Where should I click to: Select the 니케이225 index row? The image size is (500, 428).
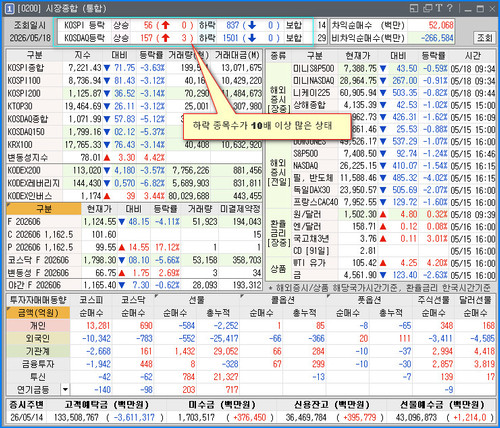pos(394,93)
